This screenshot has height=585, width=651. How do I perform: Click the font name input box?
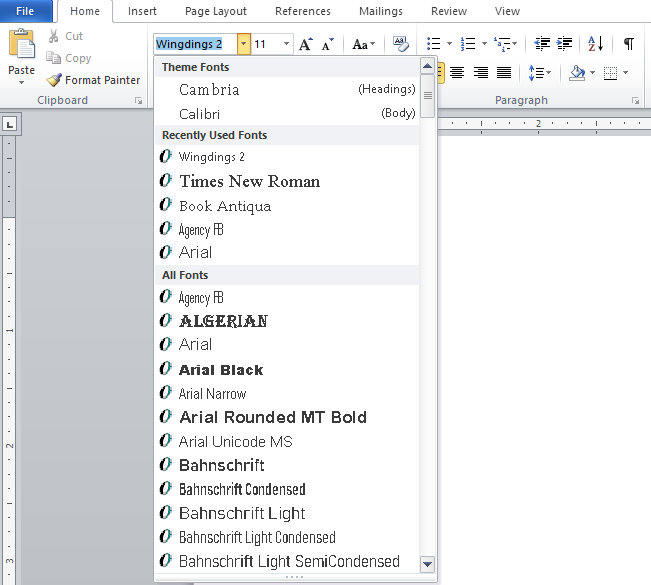(x=195, y=44)
